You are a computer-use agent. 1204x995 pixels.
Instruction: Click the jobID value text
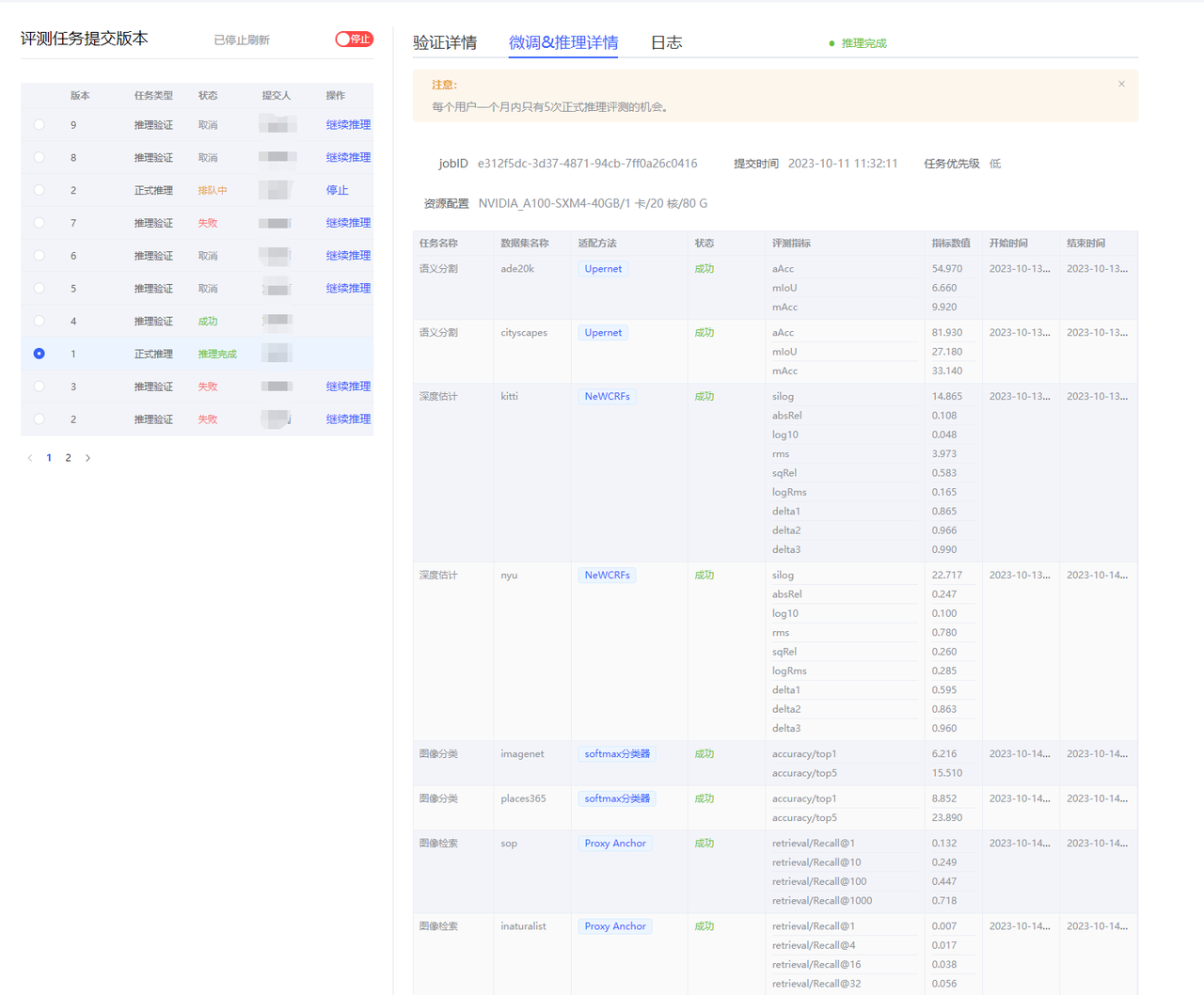coord(587,164)
